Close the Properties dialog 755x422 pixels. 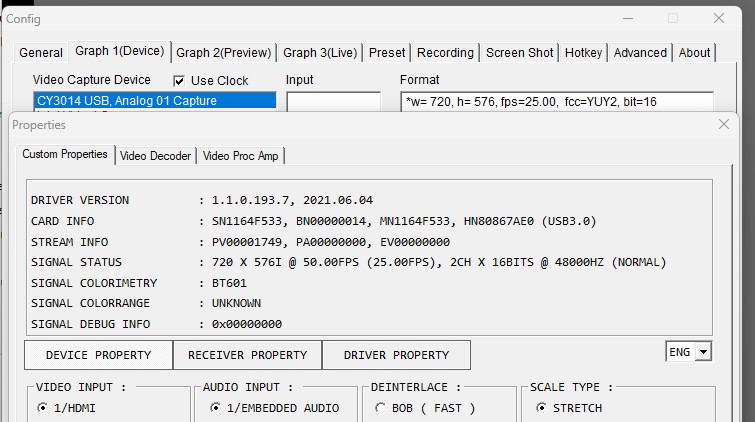click(x=724, y=124)
